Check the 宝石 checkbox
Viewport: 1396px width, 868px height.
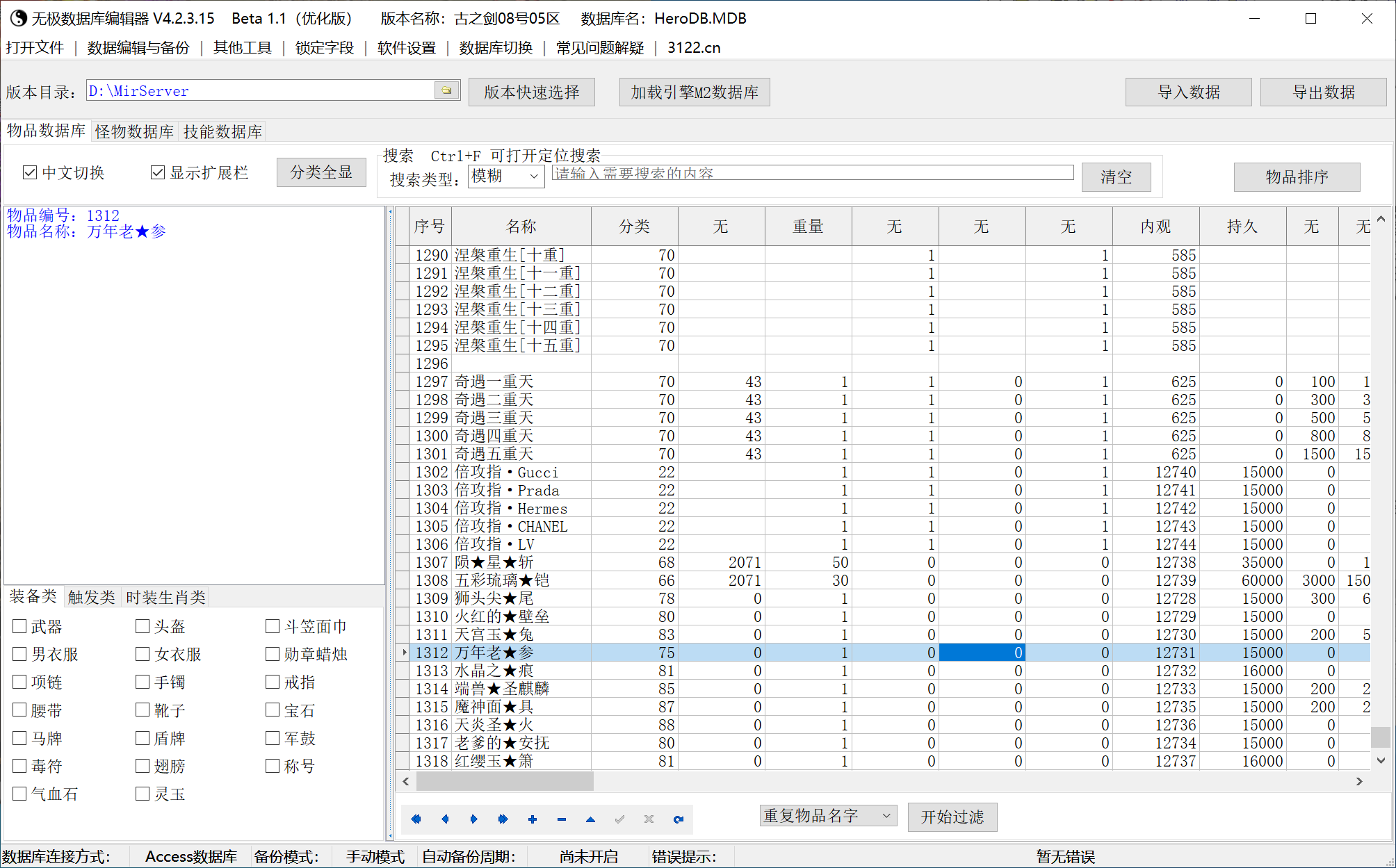click(x=273, y=710)
